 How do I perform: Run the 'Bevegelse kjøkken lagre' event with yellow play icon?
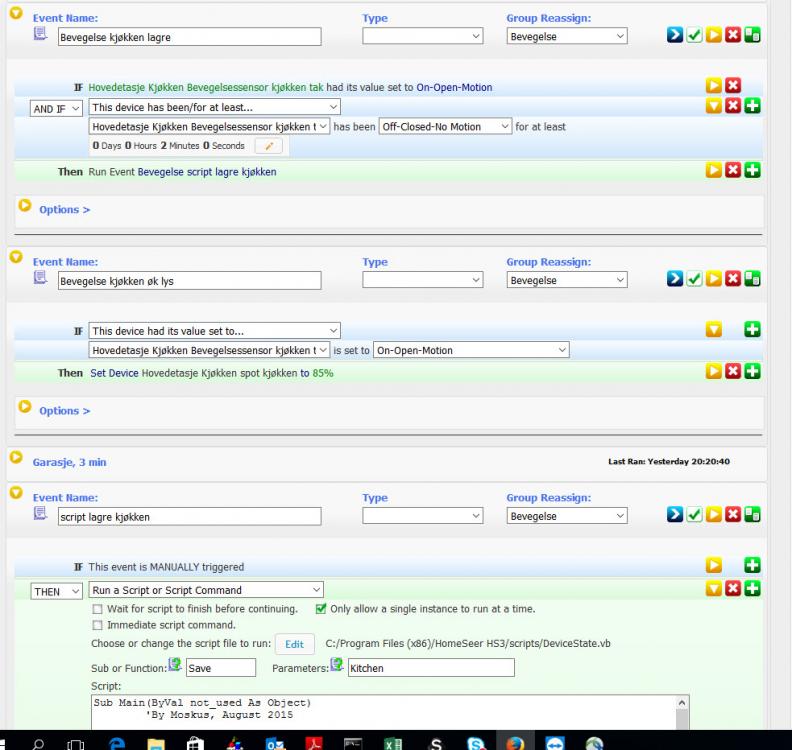(x=714, y=36)
